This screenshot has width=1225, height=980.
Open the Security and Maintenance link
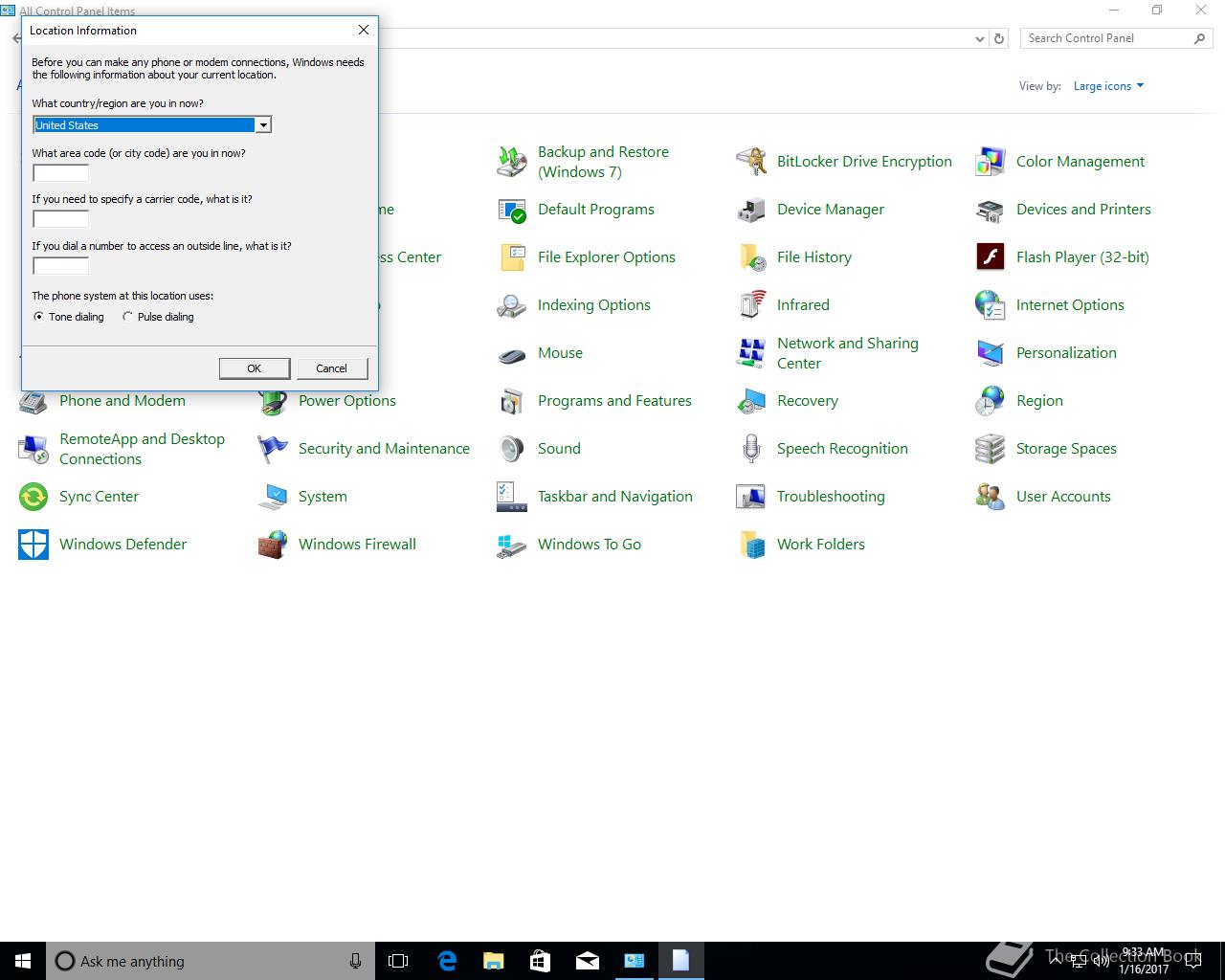[x=384, y=449]
